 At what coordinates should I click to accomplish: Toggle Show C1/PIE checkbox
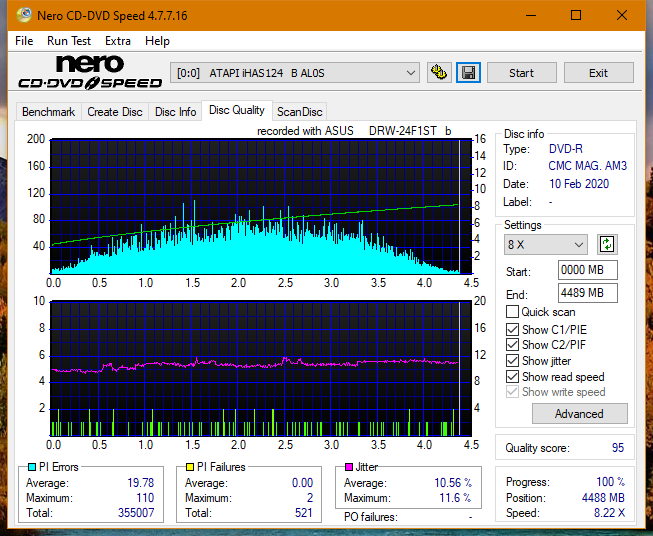coord(512,329)
